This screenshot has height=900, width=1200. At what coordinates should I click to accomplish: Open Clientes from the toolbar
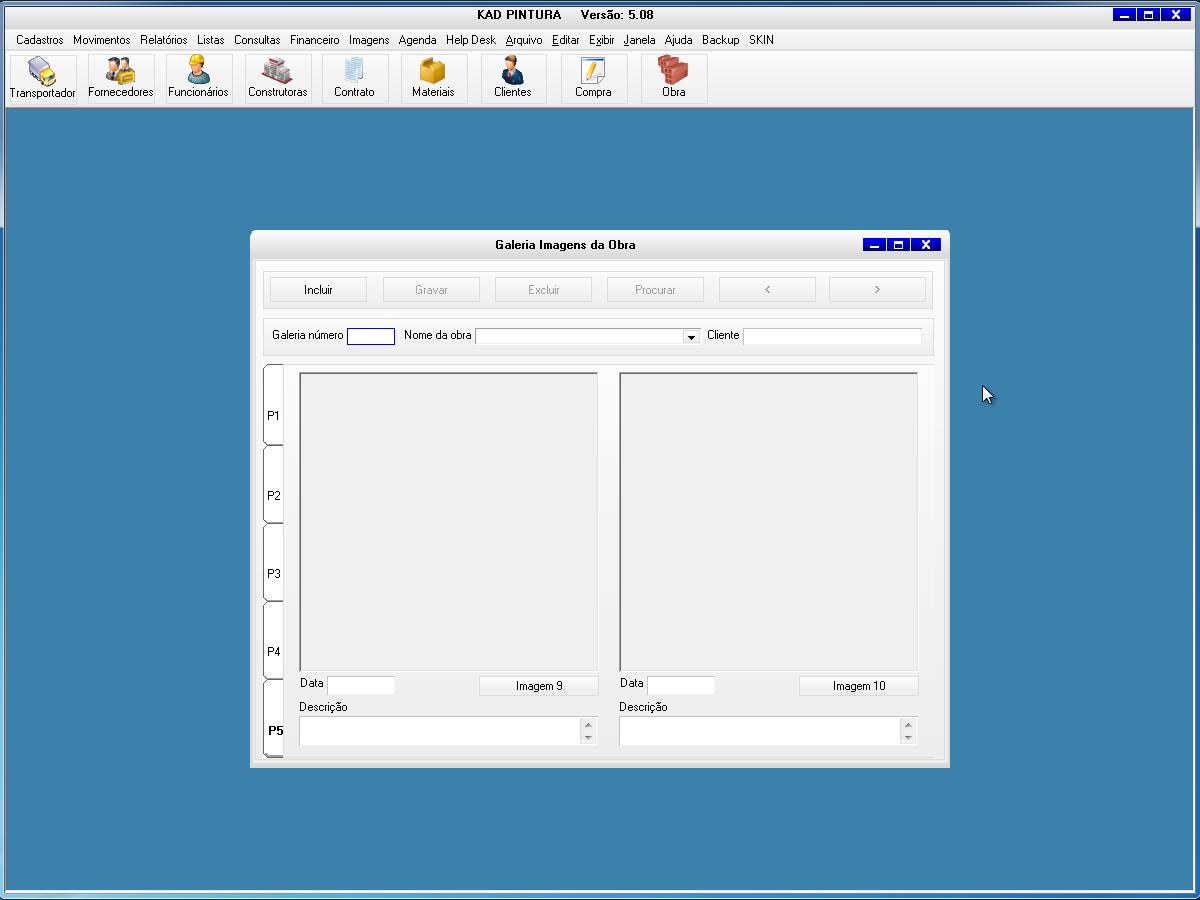click(x=513, y=78)
